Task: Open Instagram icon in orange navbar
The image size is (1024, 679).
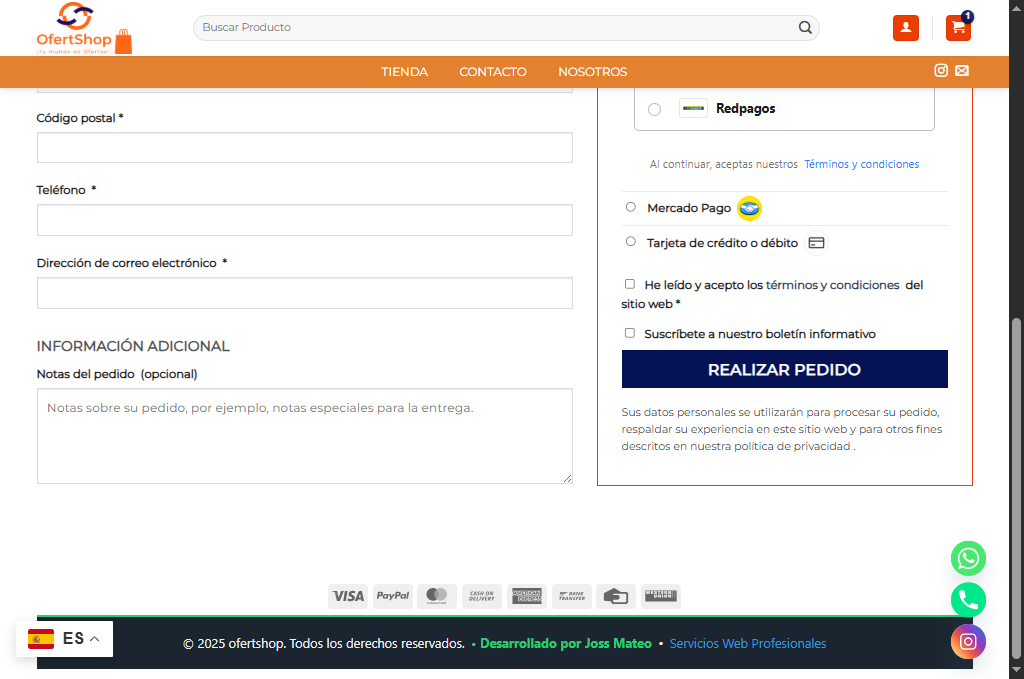Action: (941, 70)
